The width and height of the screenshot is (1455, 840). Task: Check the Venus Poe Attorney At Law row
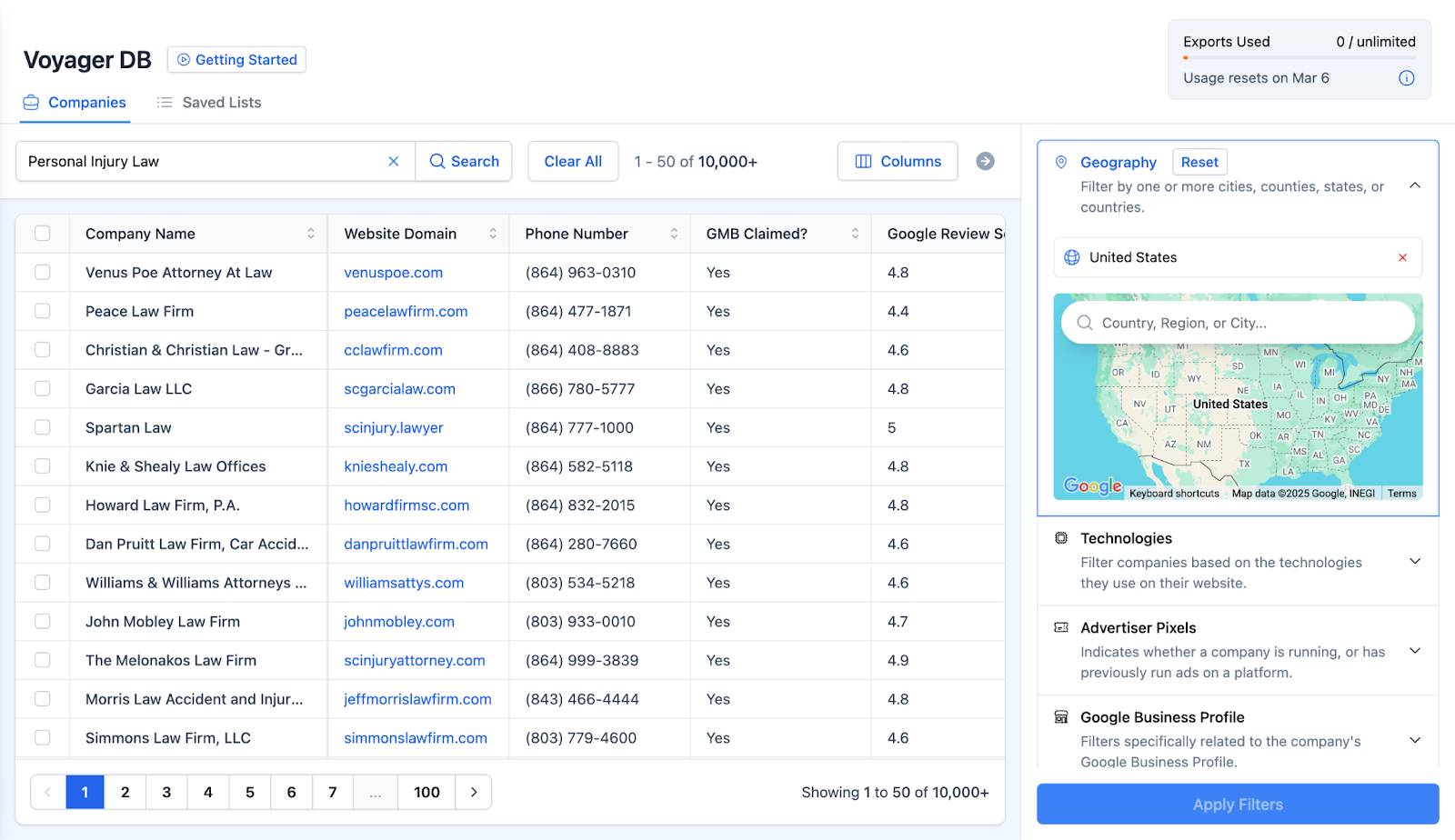pyautogui.click(x=43, y=272)
